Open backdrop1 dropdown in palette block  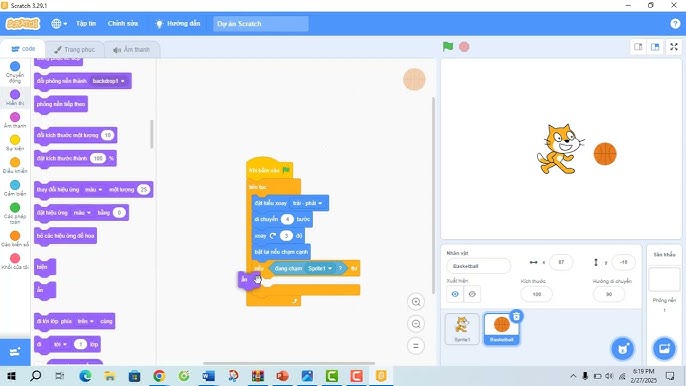[109, 81]
